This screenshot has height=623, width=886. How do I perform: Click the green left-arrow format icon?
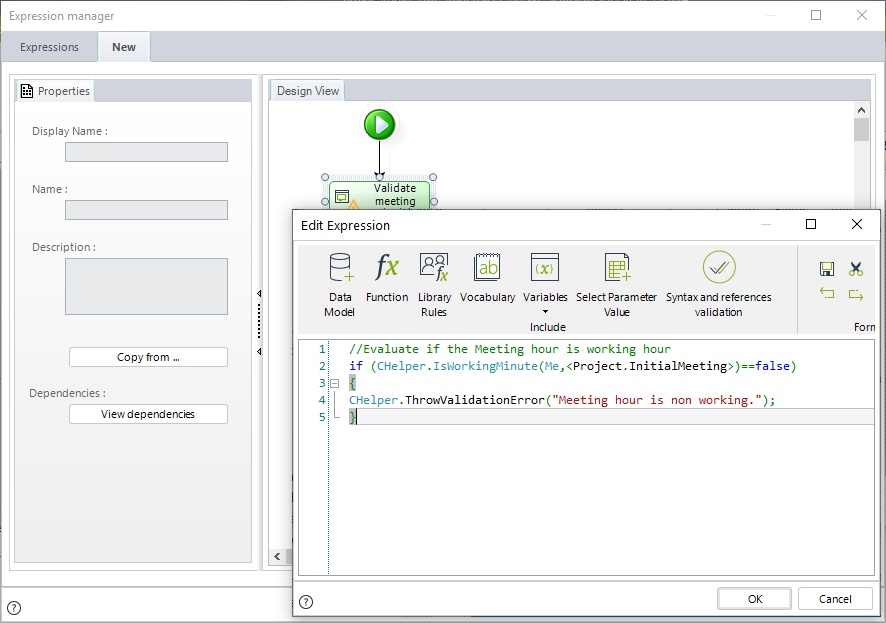(x=827, y=293)
